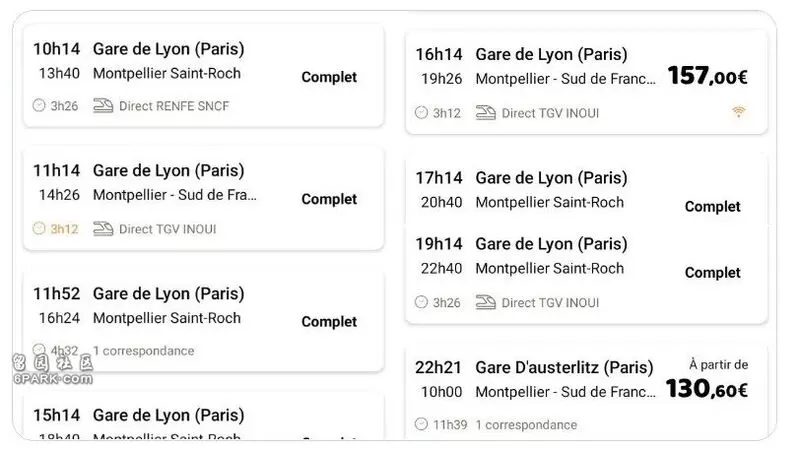This screenshot has width=800, height=450.
Task: Click the Wi-Fi icon on the 16h14 trip
Action: click(738, 111)
